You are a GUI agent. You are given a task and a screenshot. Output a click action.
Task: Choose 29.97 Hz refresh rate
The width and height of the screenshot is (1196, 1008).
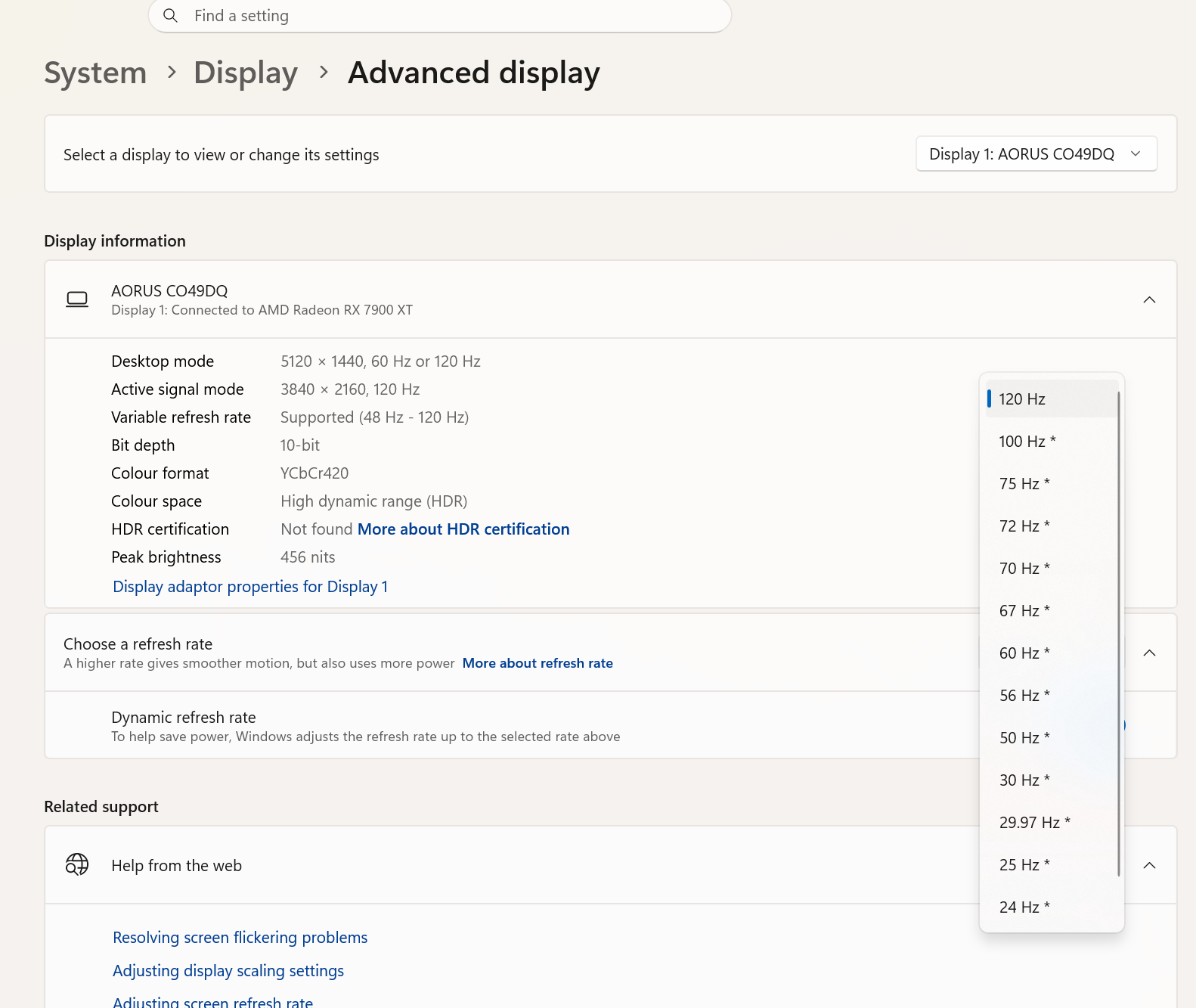[x=1052, y=822]
